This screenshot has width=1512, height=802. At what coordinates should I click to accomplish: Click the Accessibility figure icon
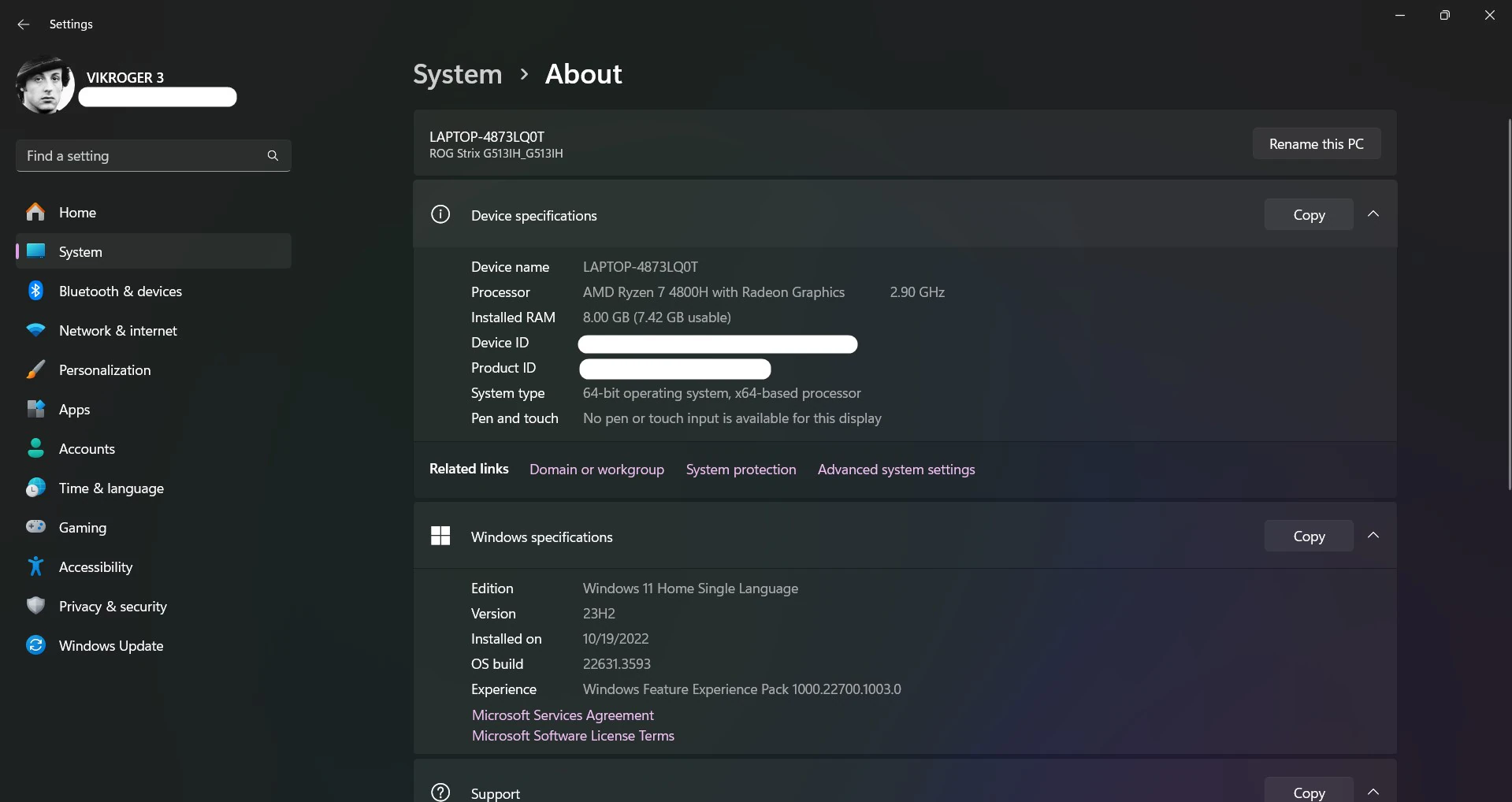pos(35,566)
